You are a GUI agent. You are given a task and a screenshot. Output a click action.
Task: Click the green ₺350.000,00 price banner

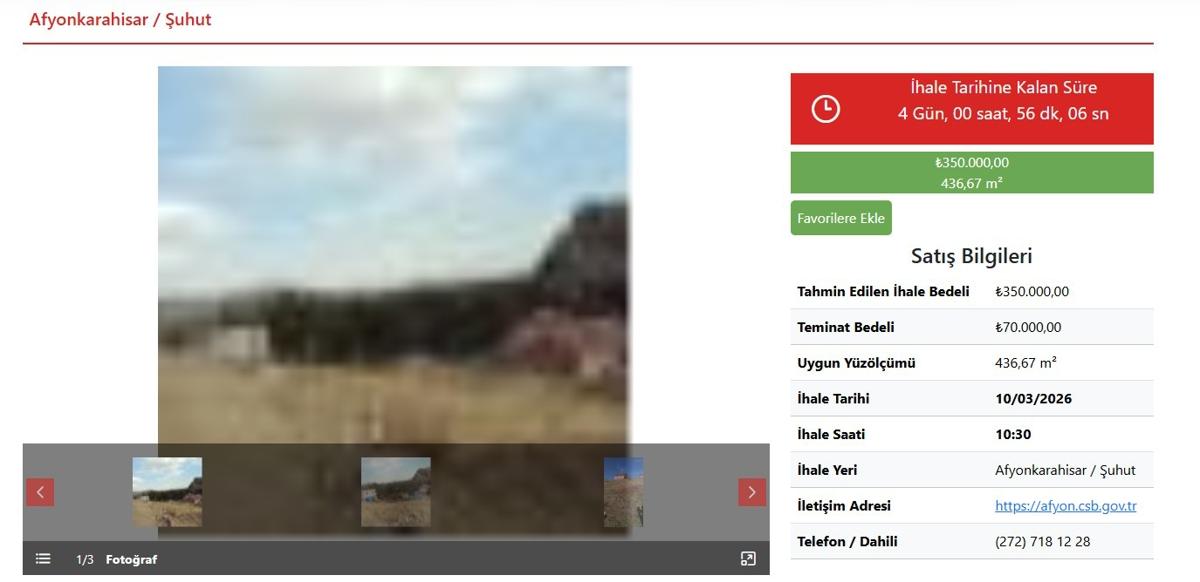(971, 172)
